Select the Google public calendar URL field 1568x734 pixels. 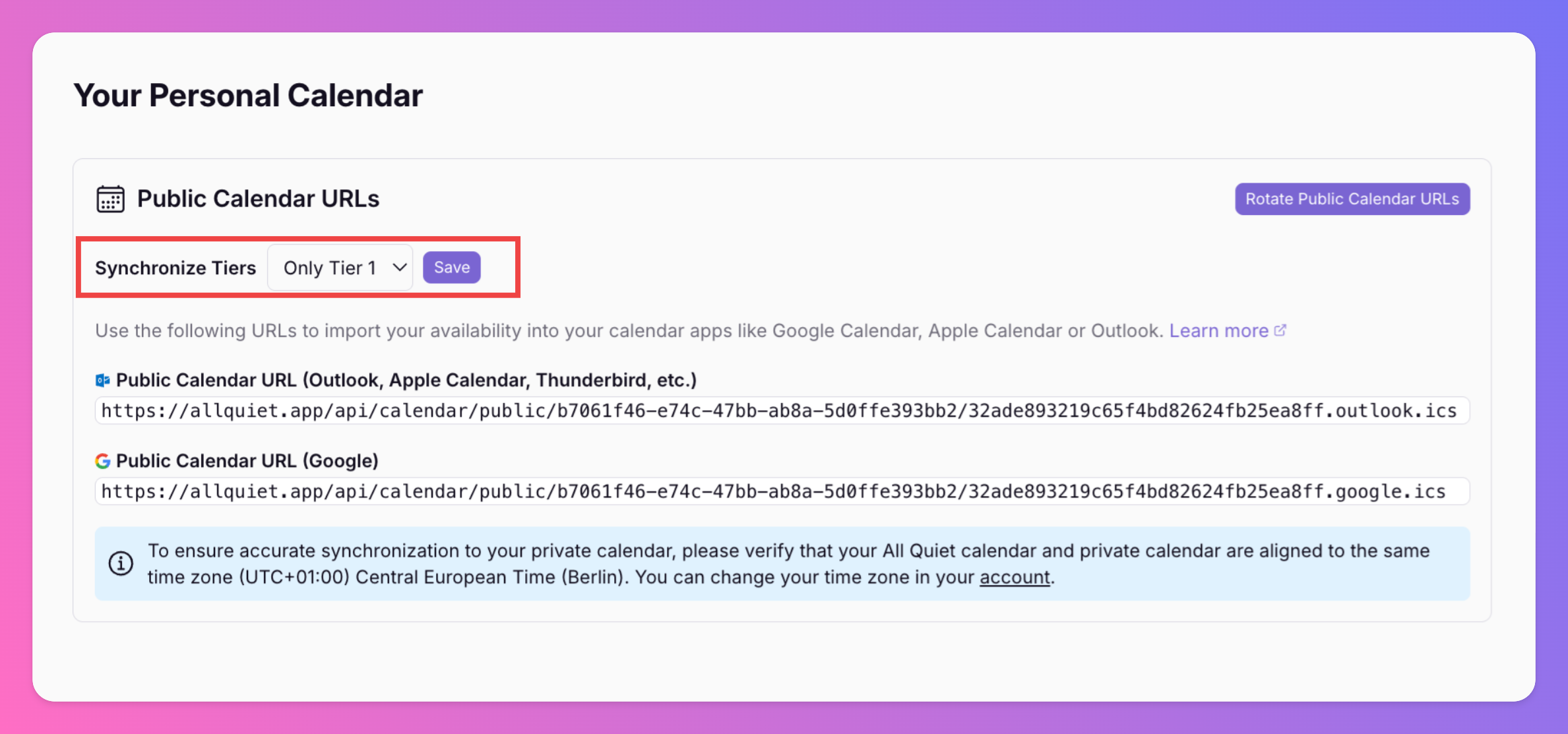782,491
